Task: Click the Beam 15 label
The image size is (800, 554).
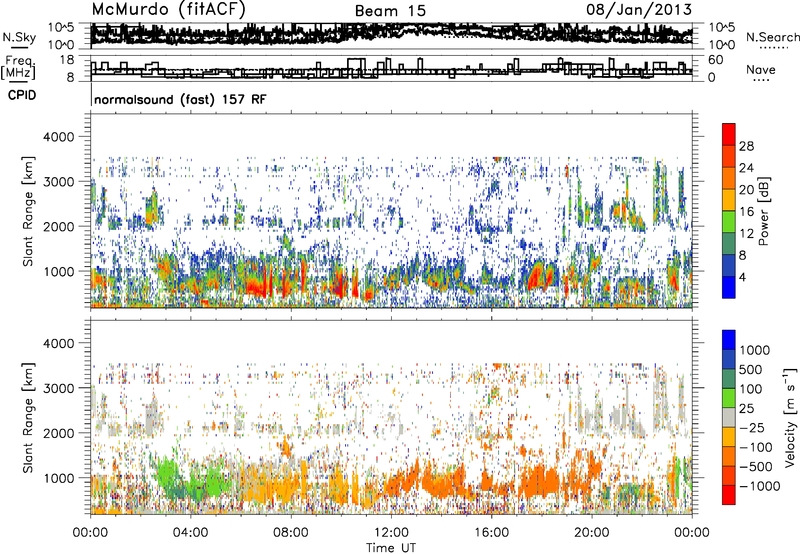Action: (x=390, y=11)
